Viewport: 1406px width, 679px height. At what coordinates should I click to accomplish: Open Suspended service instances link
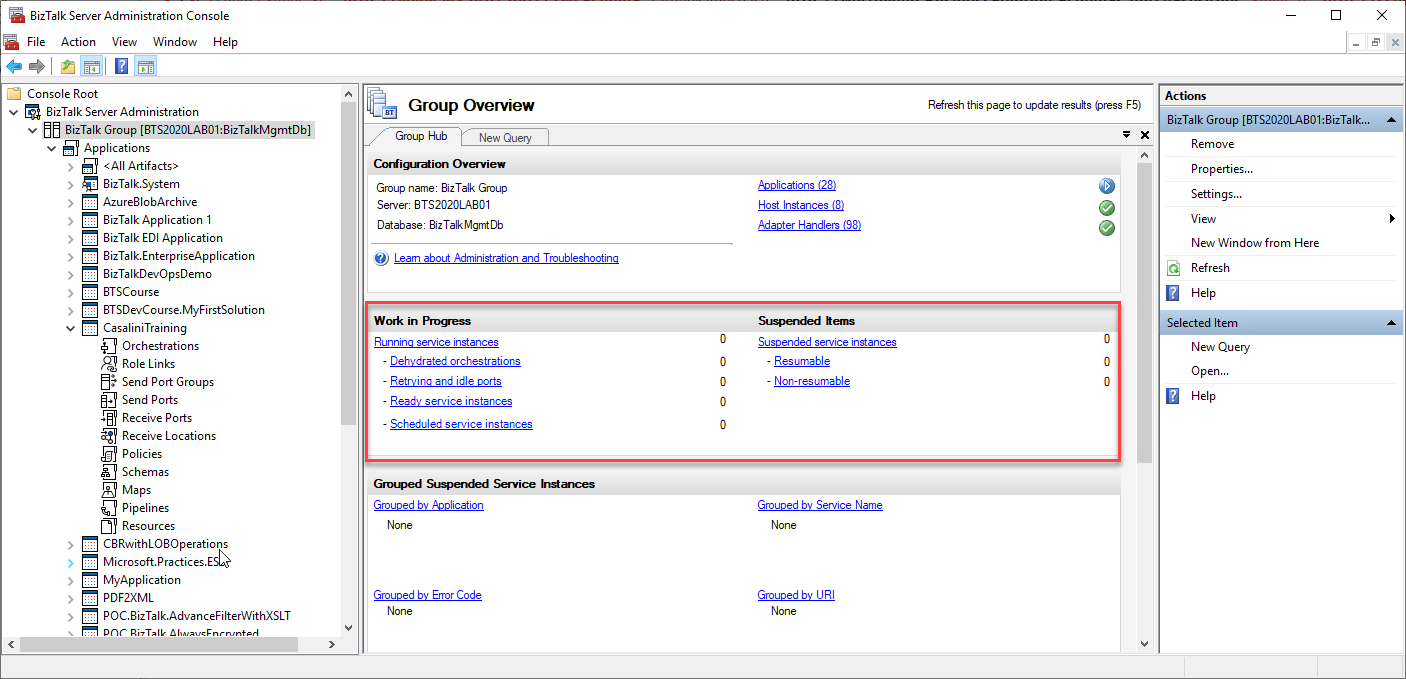827,342
